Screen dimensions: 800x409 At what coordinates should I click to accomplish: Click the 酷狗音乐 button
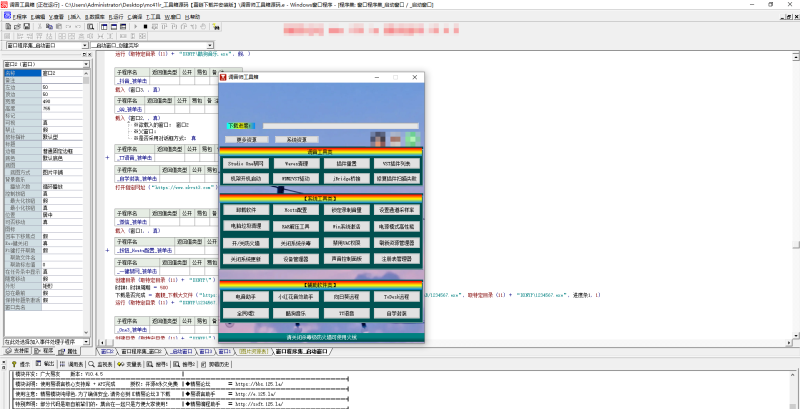pyautogui.click(x=296, y=313)
